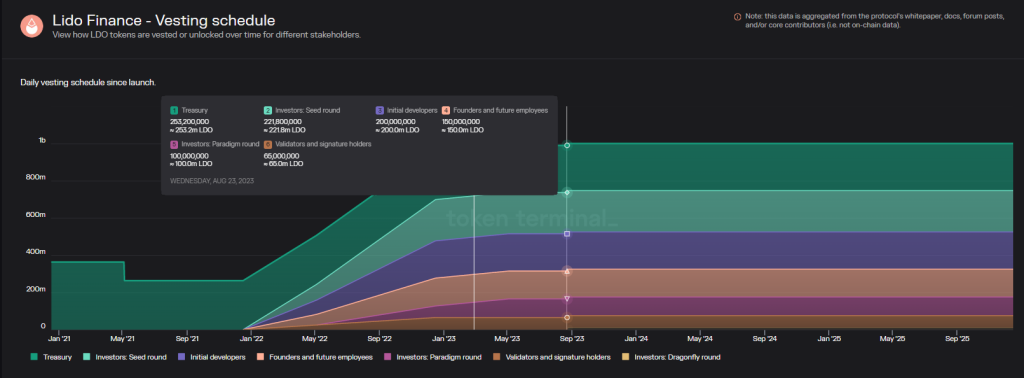The image size is (1024, 378).
Task: Click the title Lido Finance - Vesting schedule
Action: coord(164,21)
